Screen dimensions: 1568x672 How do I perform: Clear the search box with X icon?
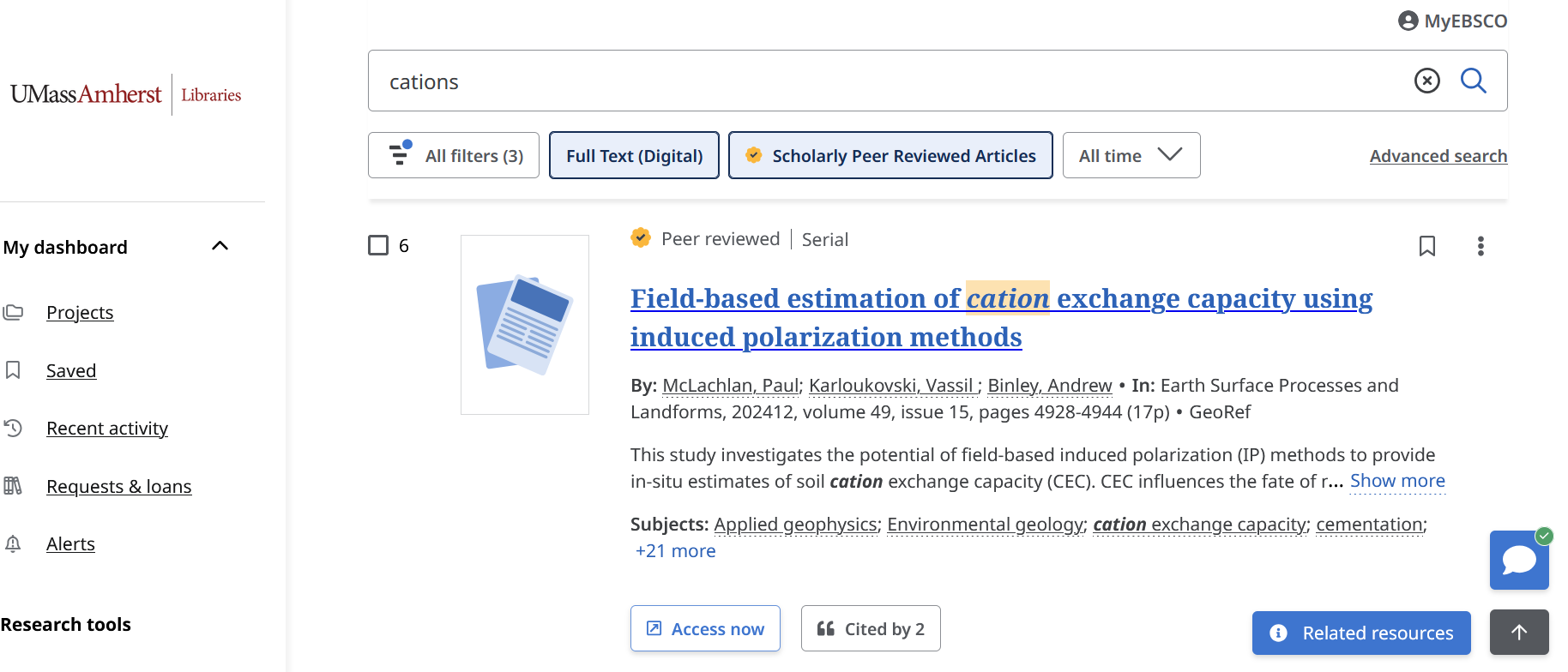click(1426, 81)
